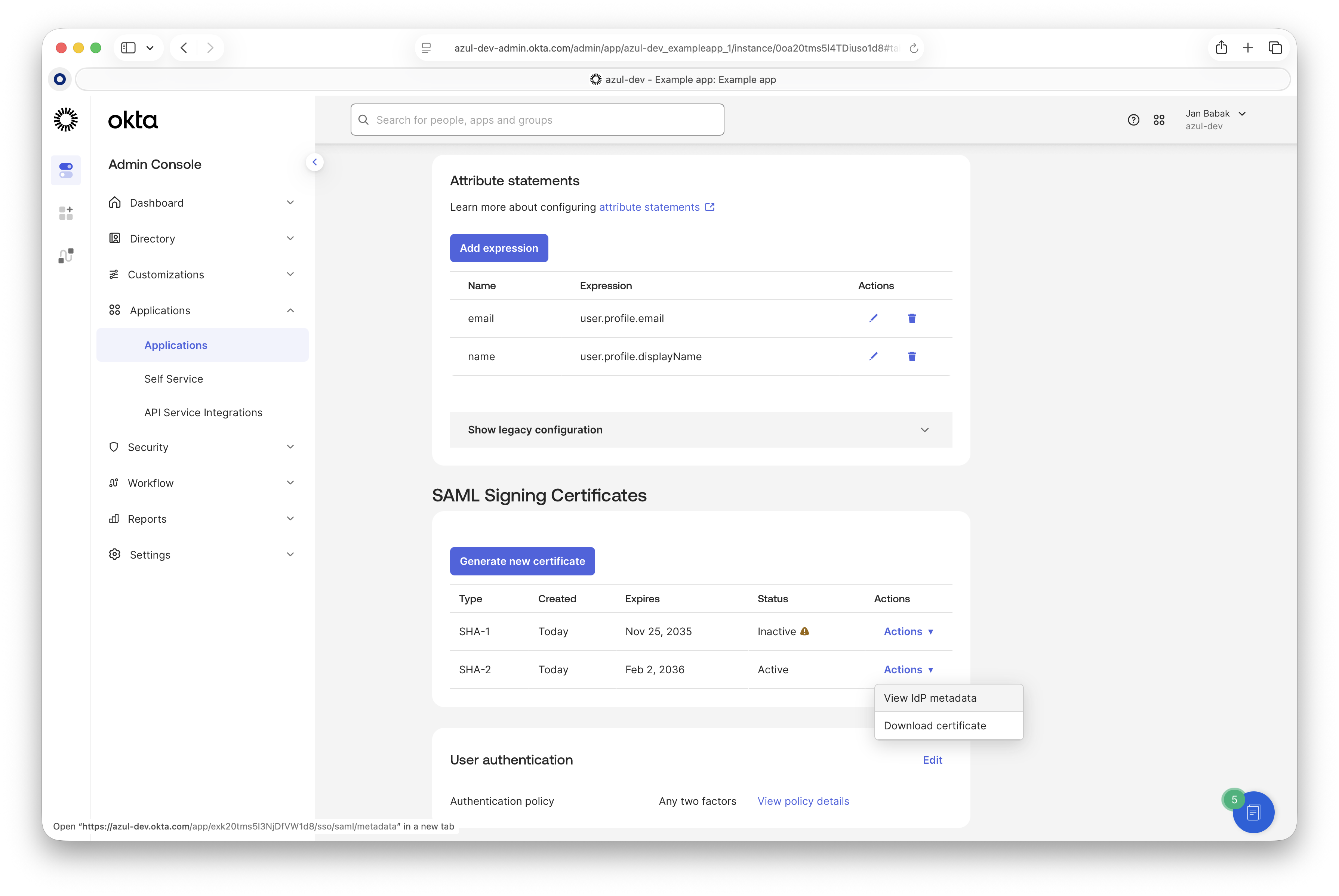Click Generate new certificate button
This screenshot has width=1339, height=896.
point(522,561)
